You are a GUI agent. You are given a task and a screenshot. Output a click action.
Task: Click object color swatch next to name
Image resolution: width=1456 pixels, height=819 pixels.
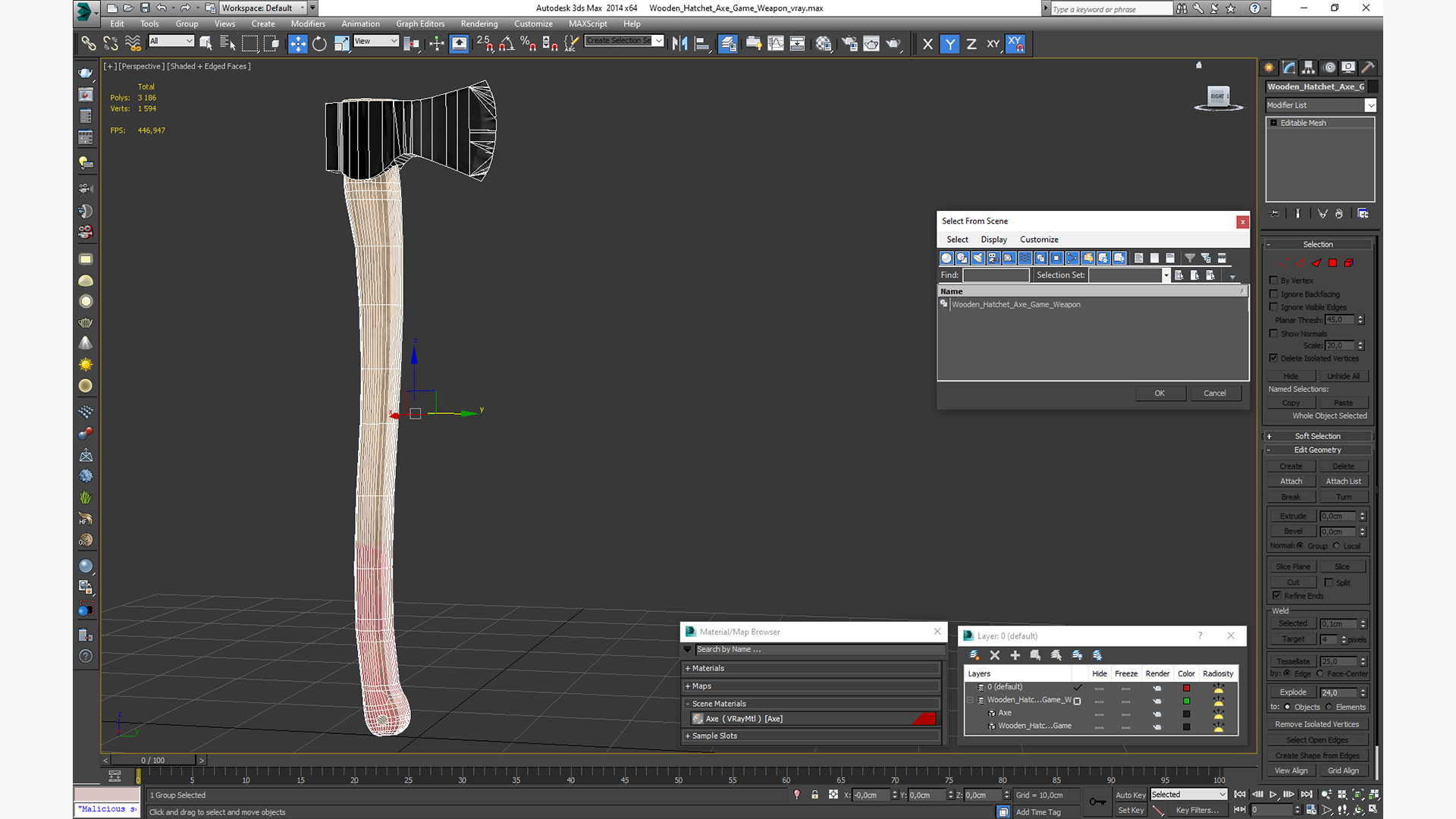pyautogui.click(x=1373, y=86)
